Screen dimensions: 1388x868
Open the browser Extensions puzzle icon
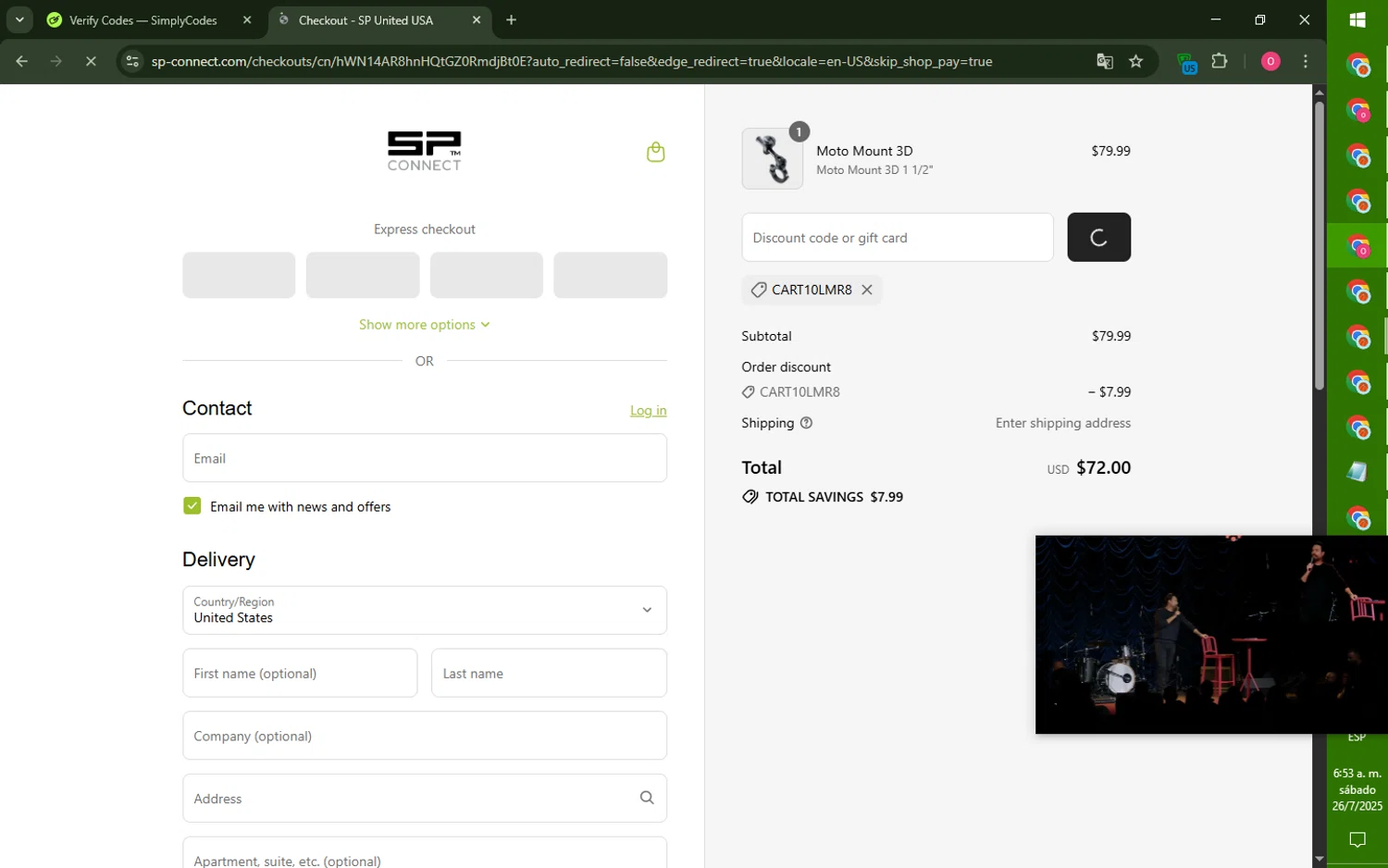click(1220, 62)
